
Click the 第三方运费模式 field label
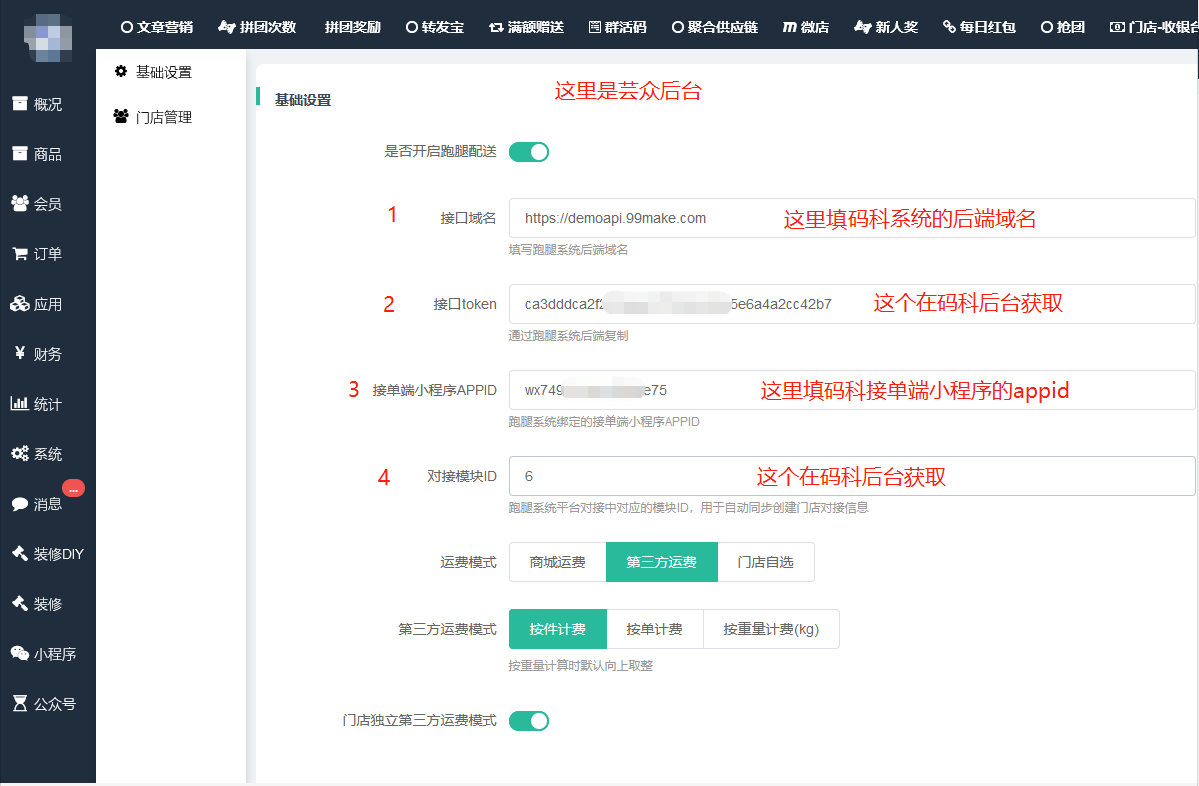pyautogui.click(x=447, y=629)
